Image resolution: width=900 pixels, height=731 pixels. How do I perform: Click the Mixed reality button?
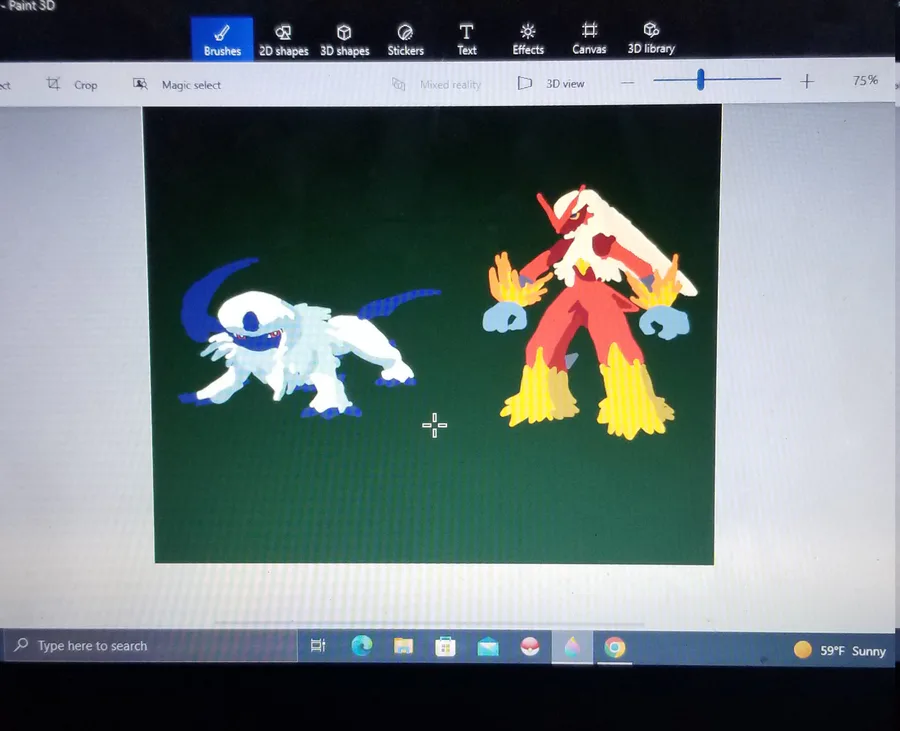pyautogui.click(x=436, y=84)
